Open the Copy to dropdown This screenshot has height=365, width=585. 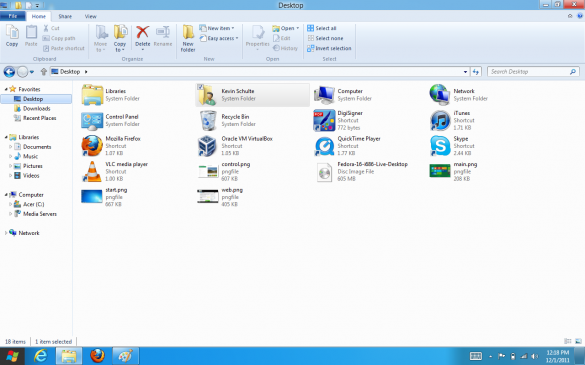120,38
